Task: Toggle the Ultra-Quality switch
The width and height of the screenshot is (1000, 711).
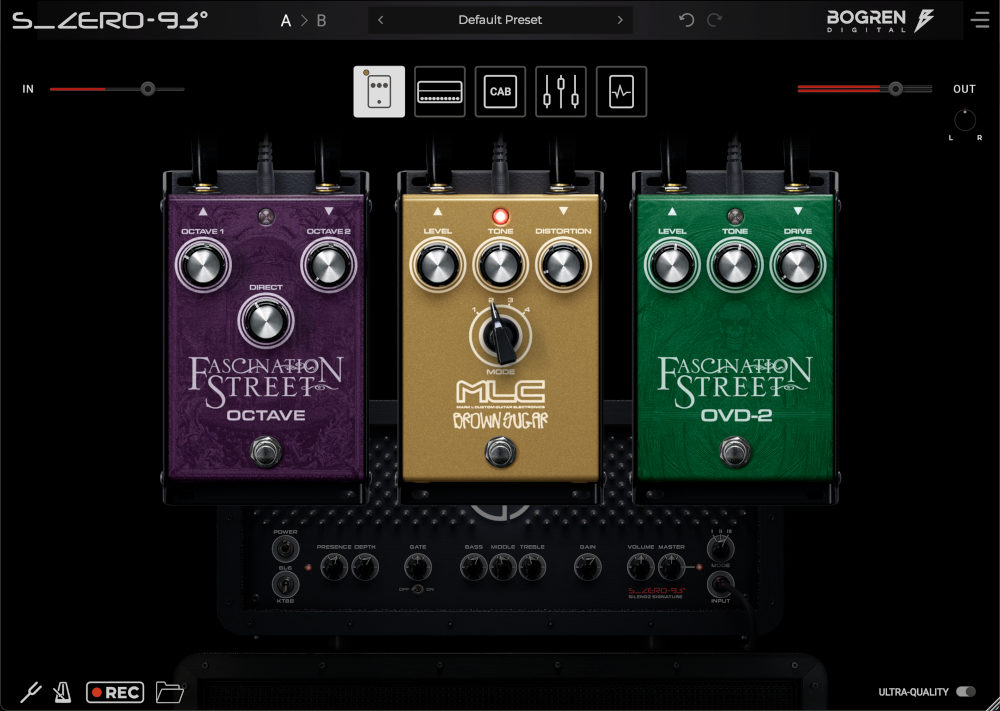Action: (x=965, y=691)
